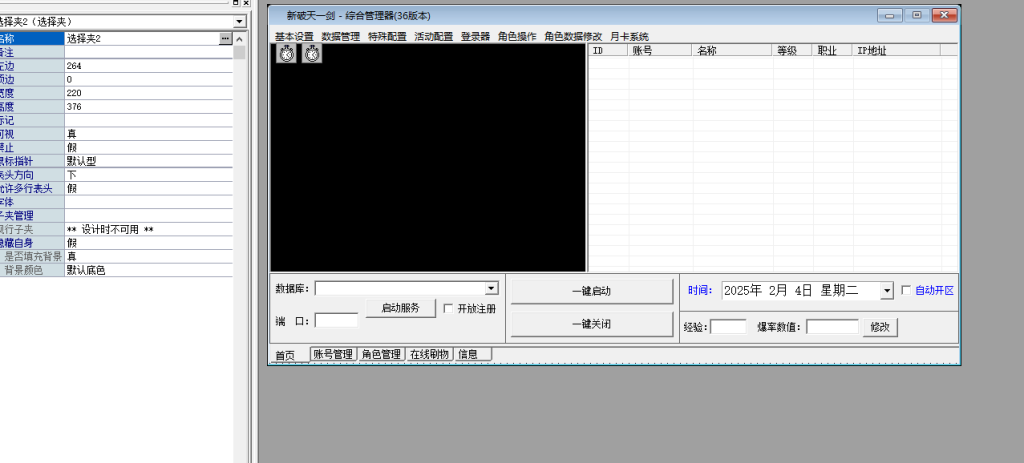Open the 角色操作 menu
Image resolution: width=1024 pixels, height=463 pixels.
tap(517, 37)
